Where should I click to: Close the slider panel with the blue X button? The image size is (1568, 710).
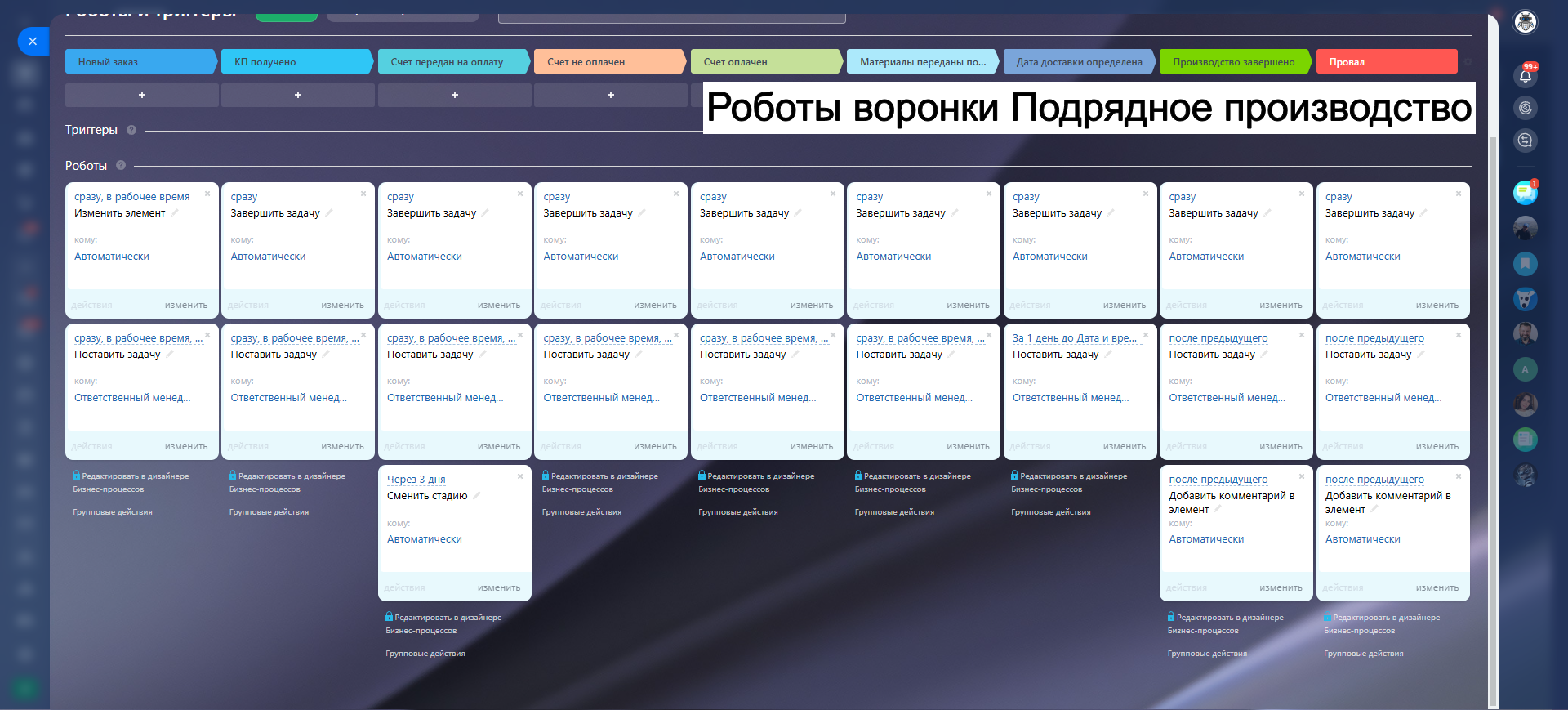[x=33, y=41]
